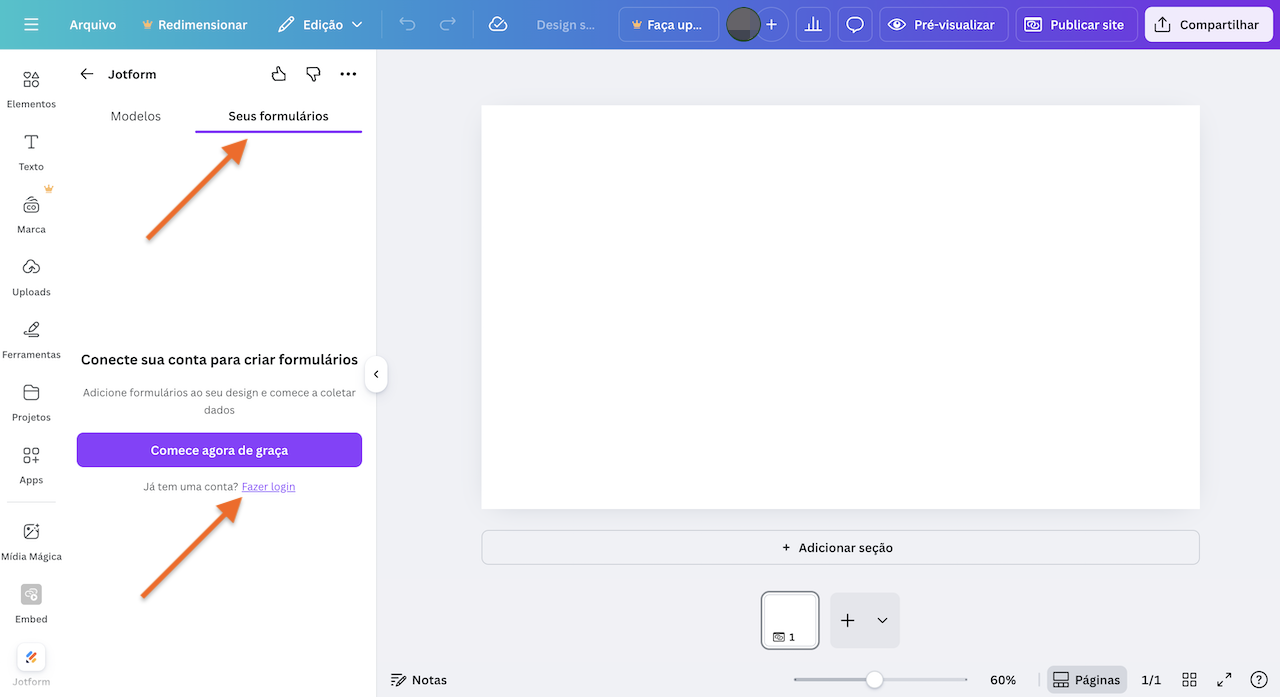Click Comece agora de graça button

click(x=219, y=449)
